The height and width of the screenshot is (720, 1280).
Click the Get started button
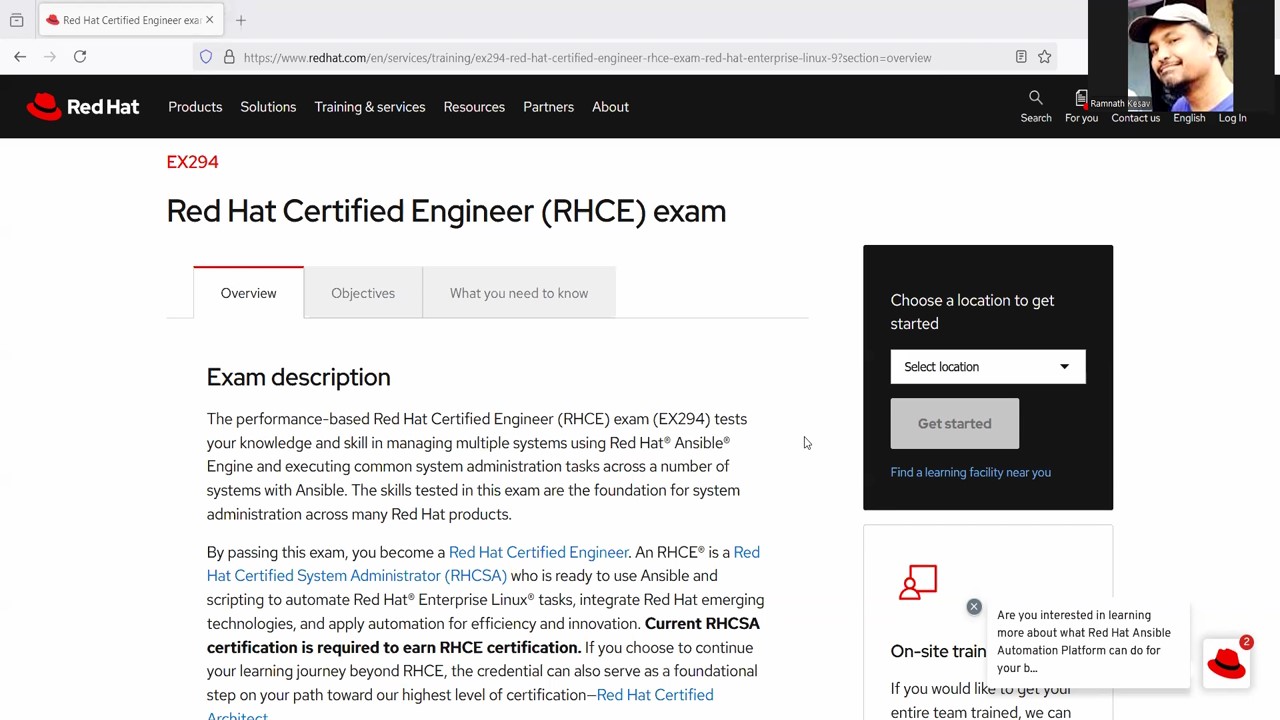[955, 423]
